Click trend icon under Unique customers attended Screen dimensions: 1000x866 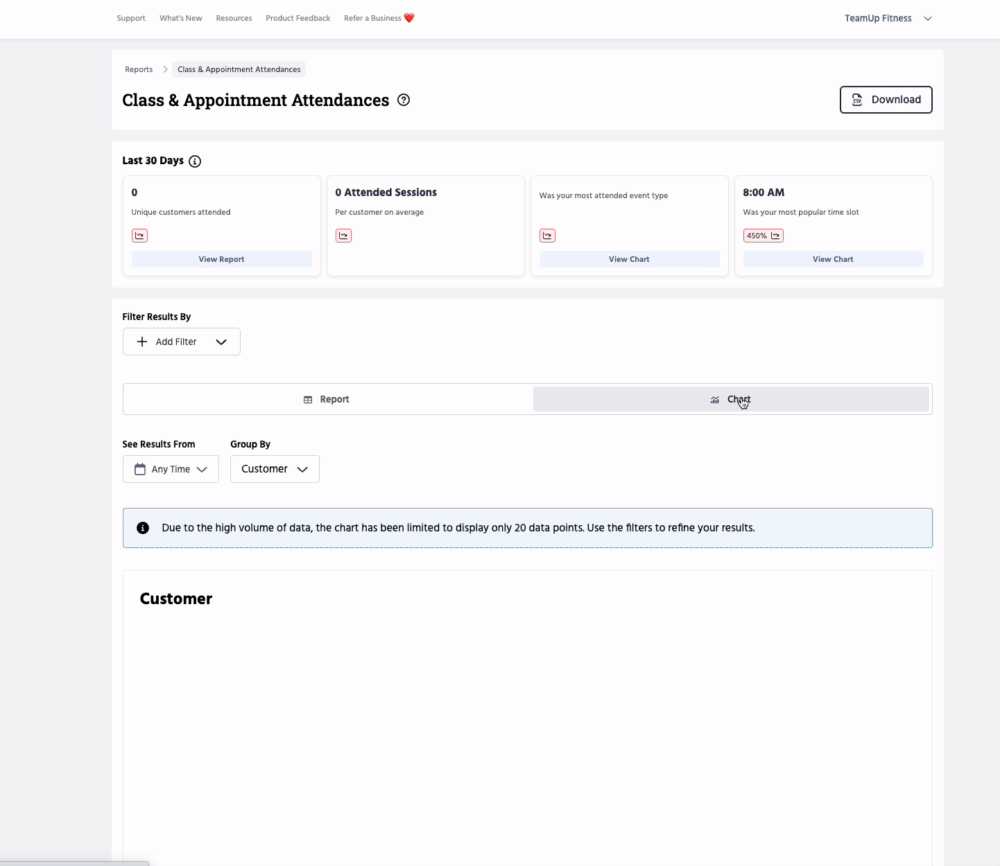tap(140, 236)
